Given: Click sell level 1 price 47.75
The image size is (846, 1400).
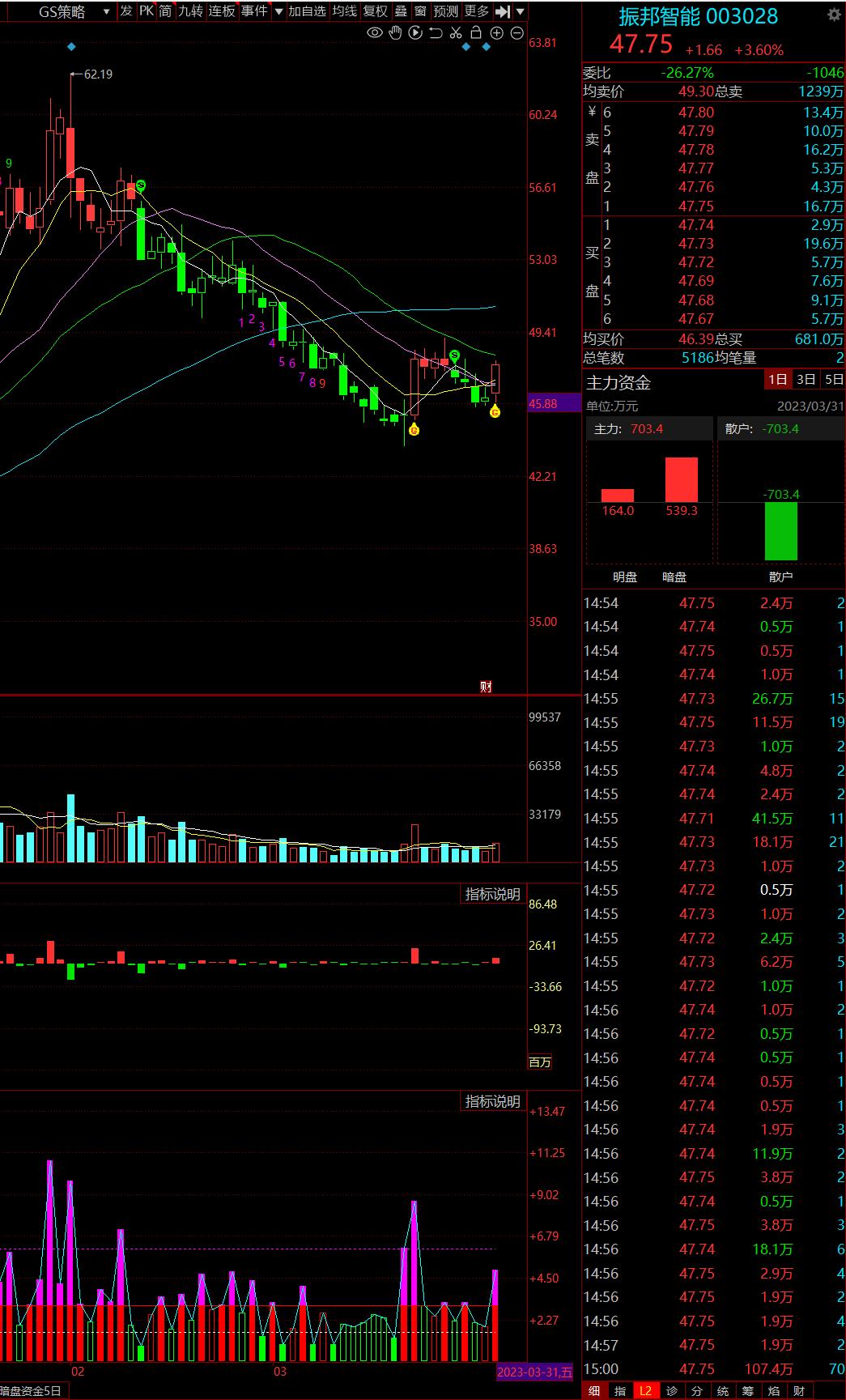Looking at the screenshot, I should (x=696, y=206).
